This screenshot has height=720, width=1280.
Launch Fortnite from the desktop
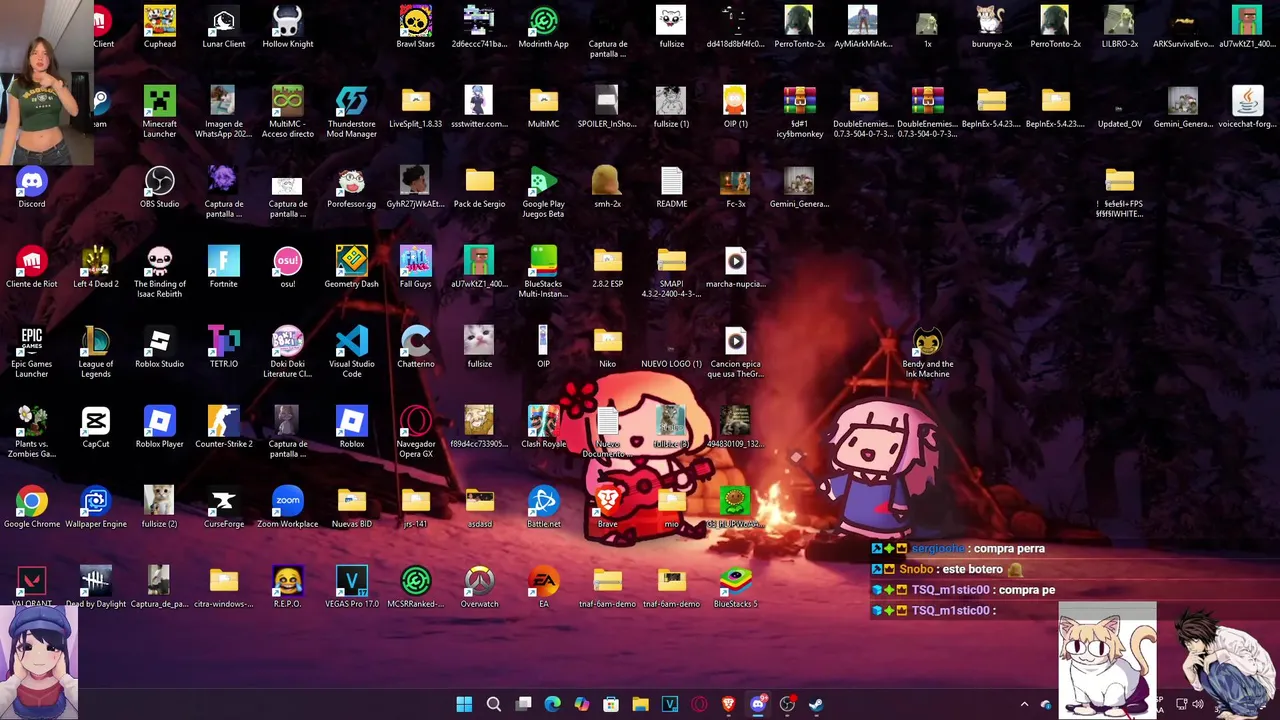coord(223,267)
